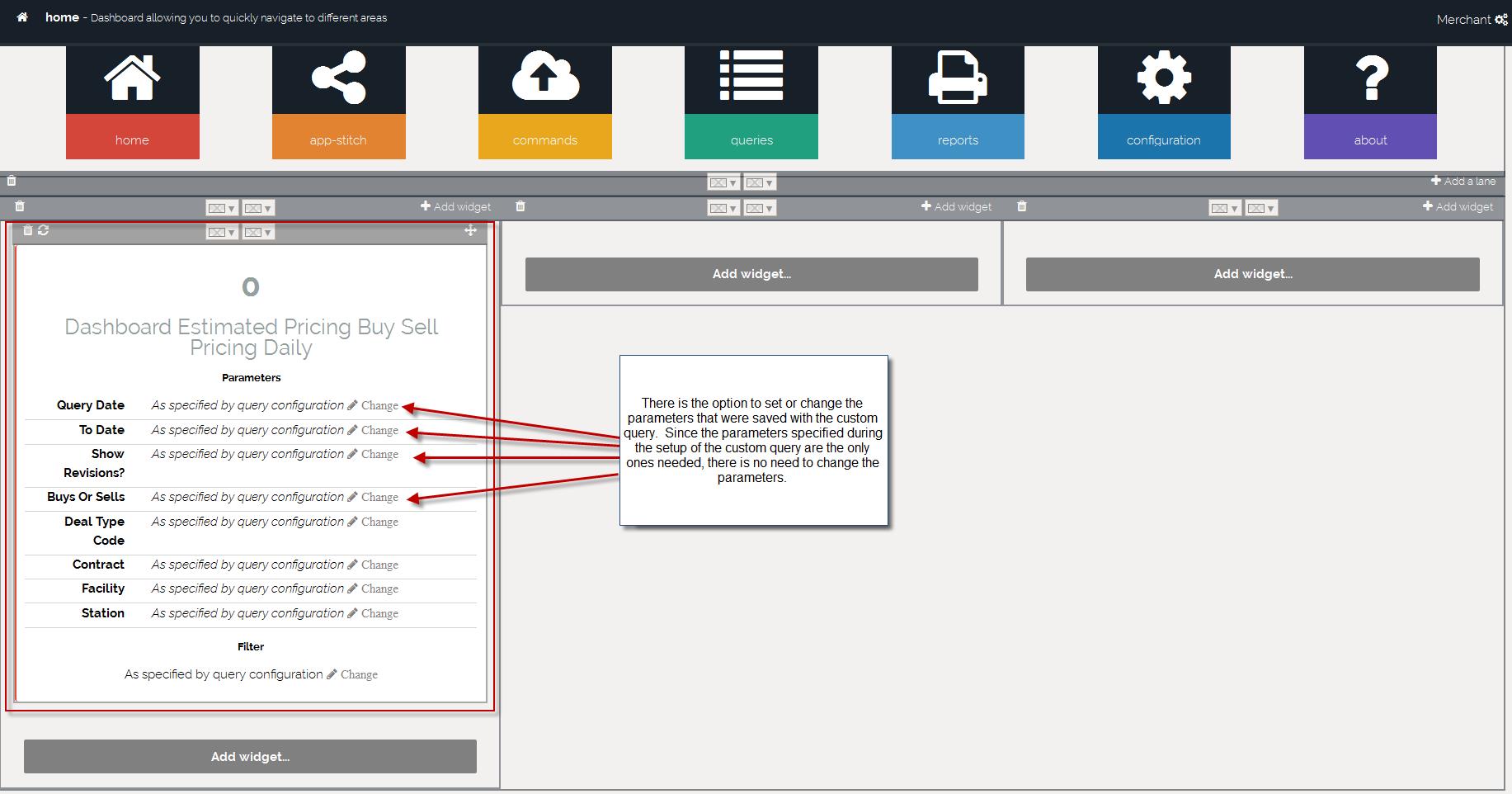This screenshot has height=794, width=1512.
Task: Navigate to the home tile
Action: pos(132,102)
